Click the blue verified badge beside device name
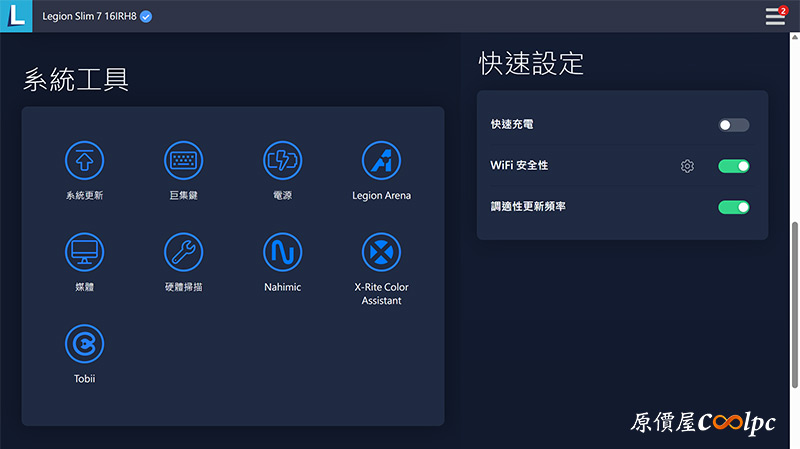800x449 pixels. (147, 16)
